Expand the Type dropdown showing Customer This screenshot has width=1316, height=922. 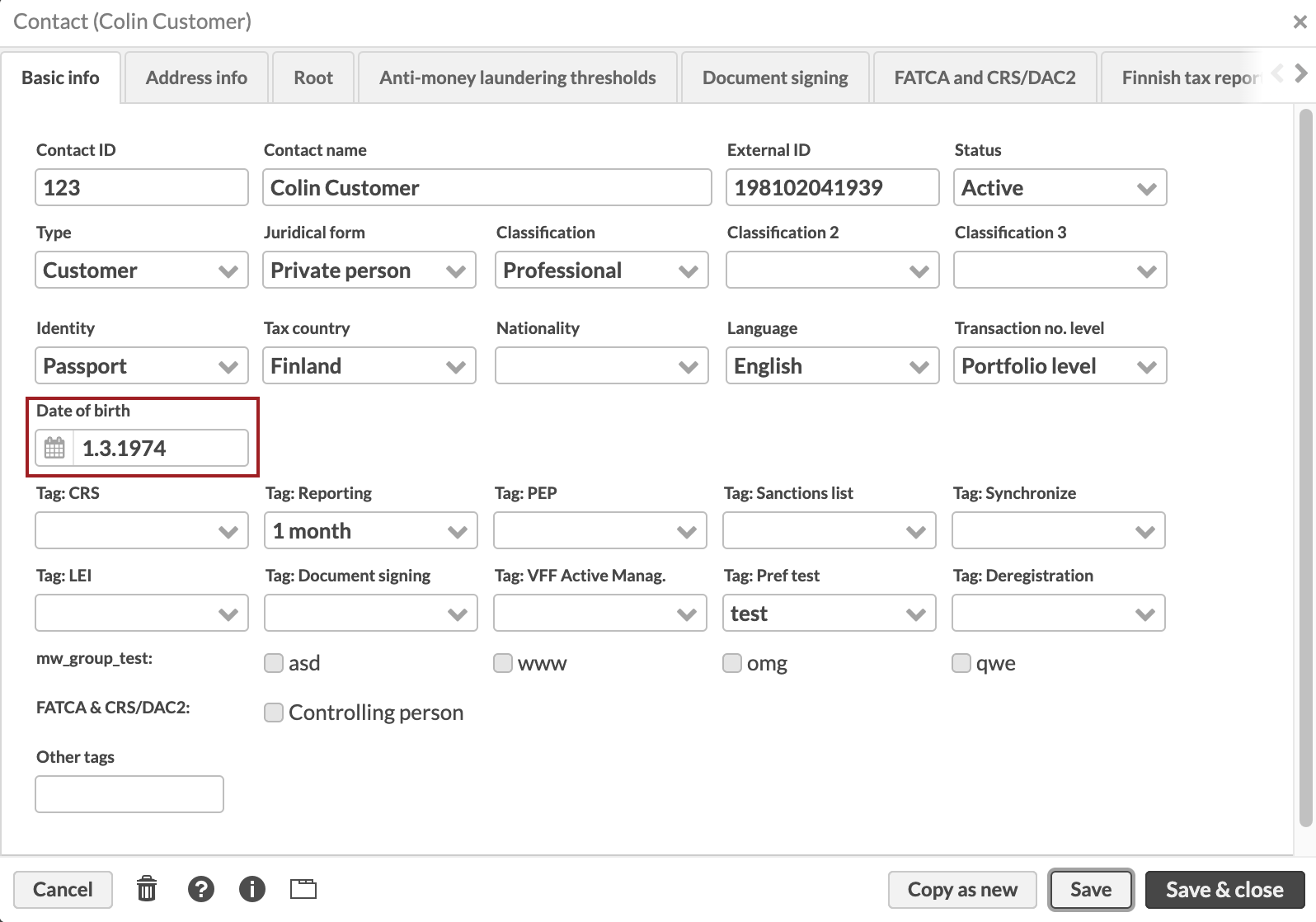click(142, 270)
